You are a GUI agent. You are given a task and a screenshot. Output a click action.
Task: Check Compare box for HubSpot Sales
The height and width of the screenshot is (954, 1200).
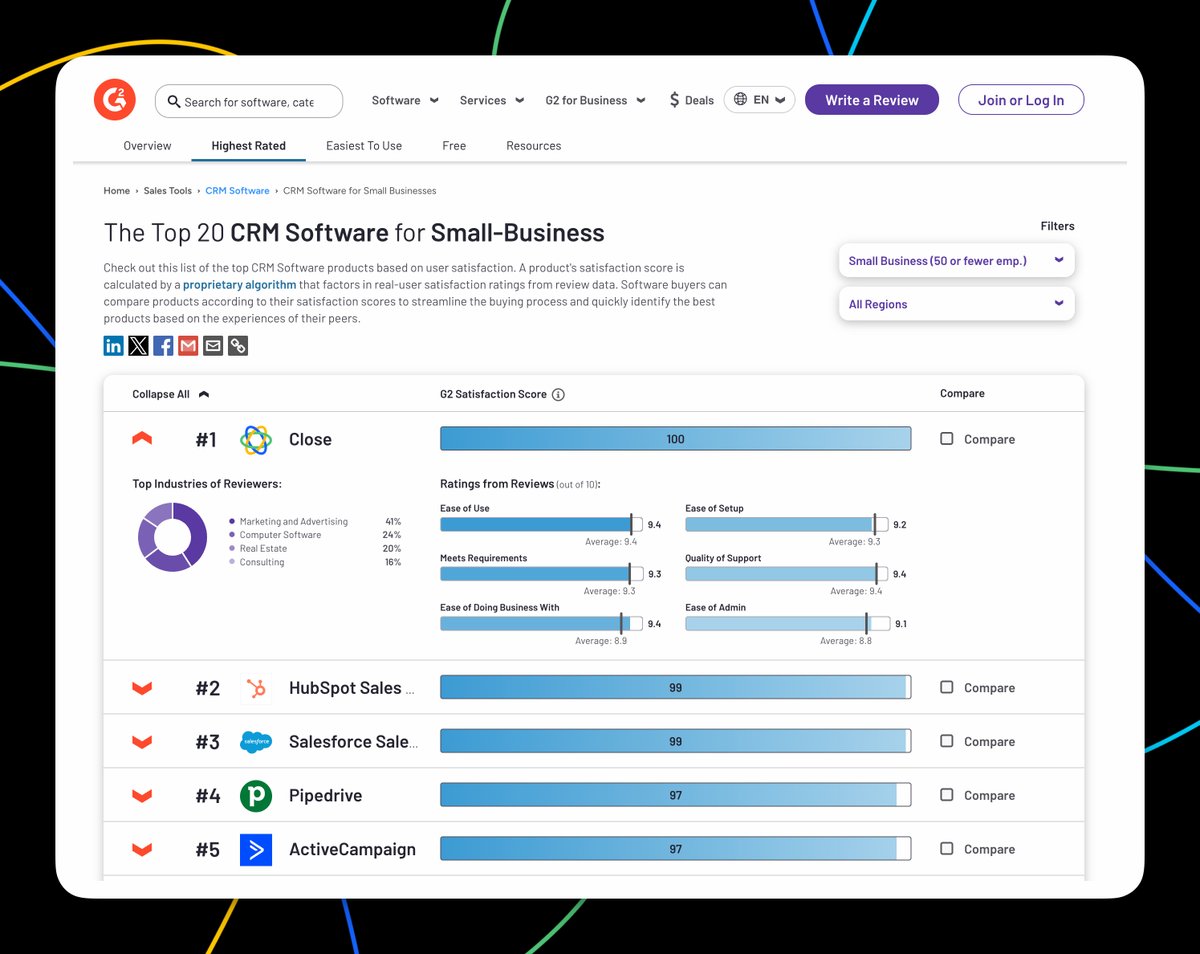coord(947,687)
